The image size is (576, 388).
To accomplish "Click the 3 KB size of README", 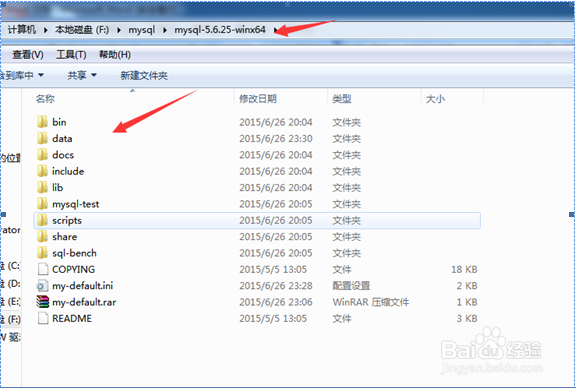I will 467,318.
